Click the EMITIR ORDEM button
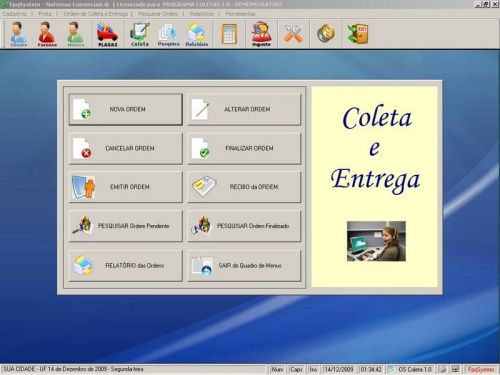Image resolution: width=500 pixels, height=375 pixels. tap(126, 187)
